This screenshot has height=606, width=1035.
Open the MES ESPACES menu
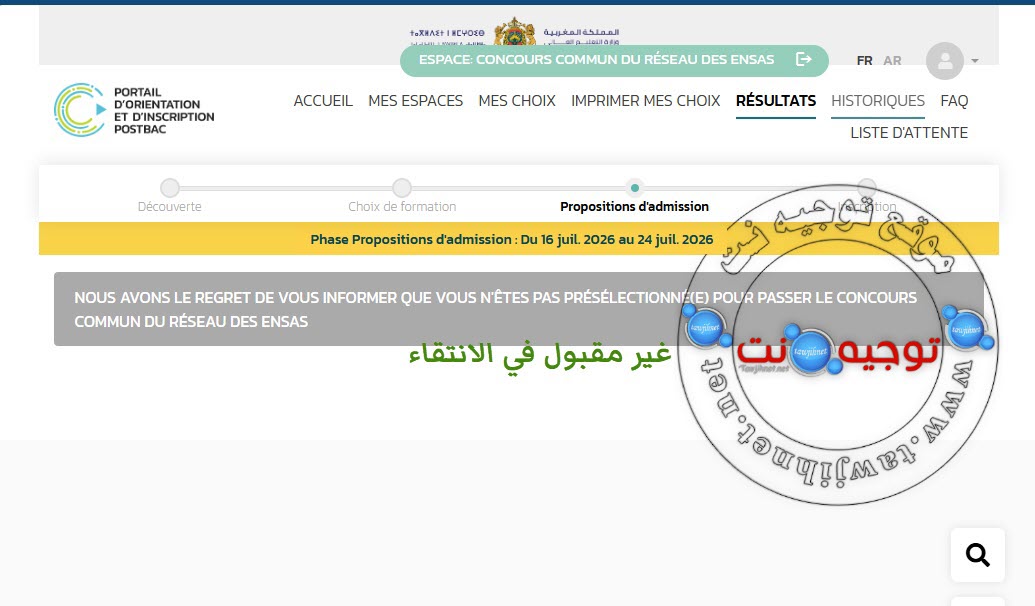tap(415, 101)
